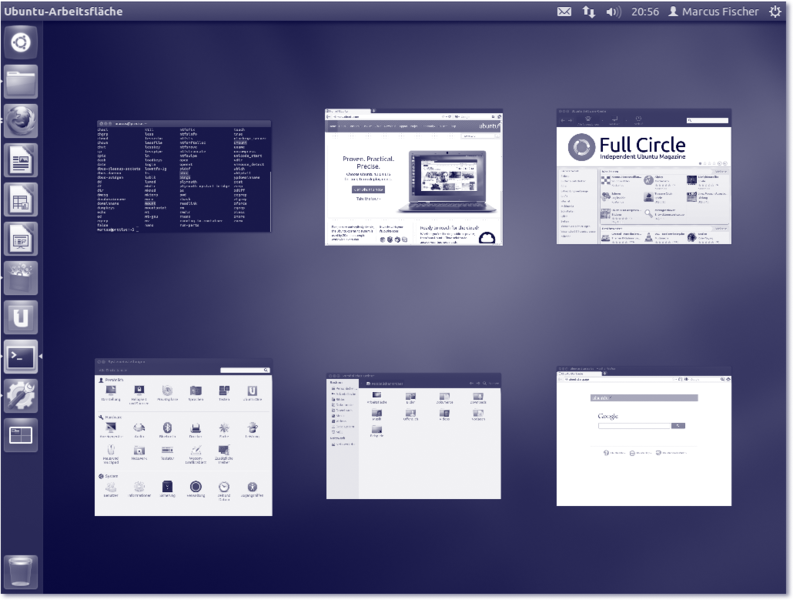The width and height of the screenshot is (793, 600).
Task: Open the Ubuntu Dash home launcher
Action: [21, 42]
